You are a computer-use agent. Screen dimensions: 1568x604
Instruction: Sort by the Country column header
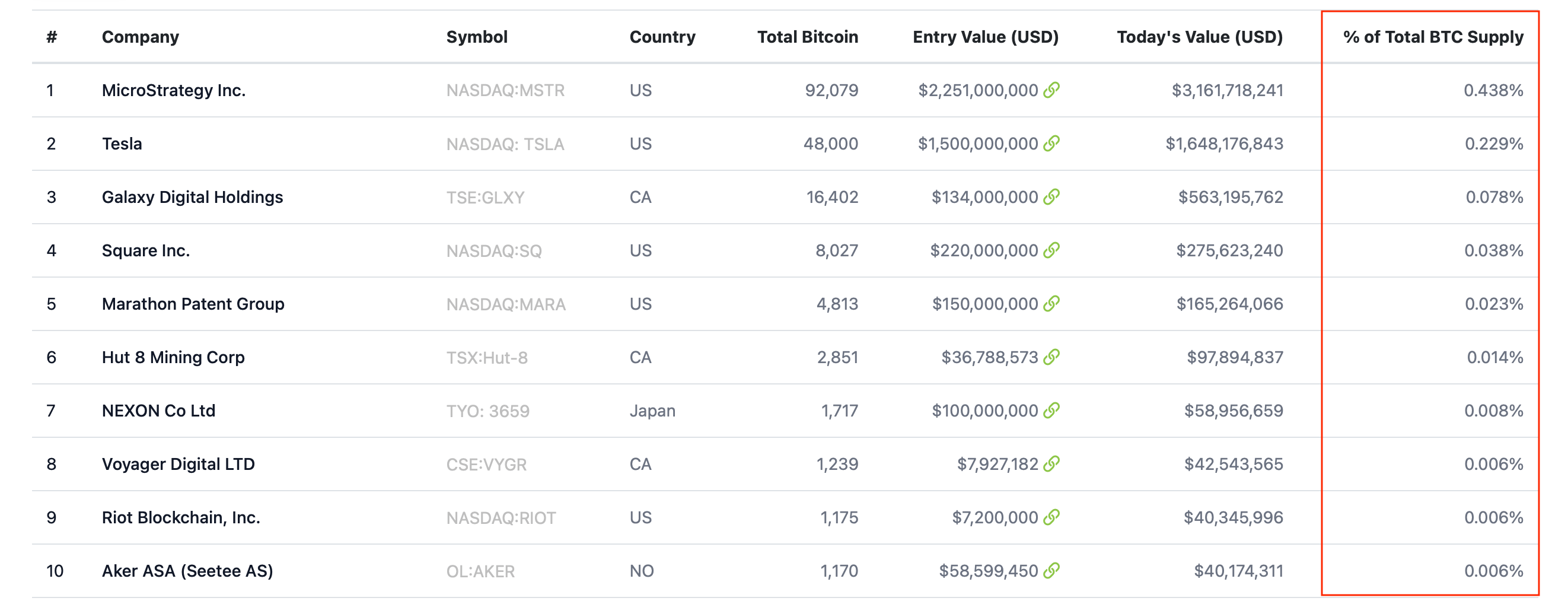662,37
